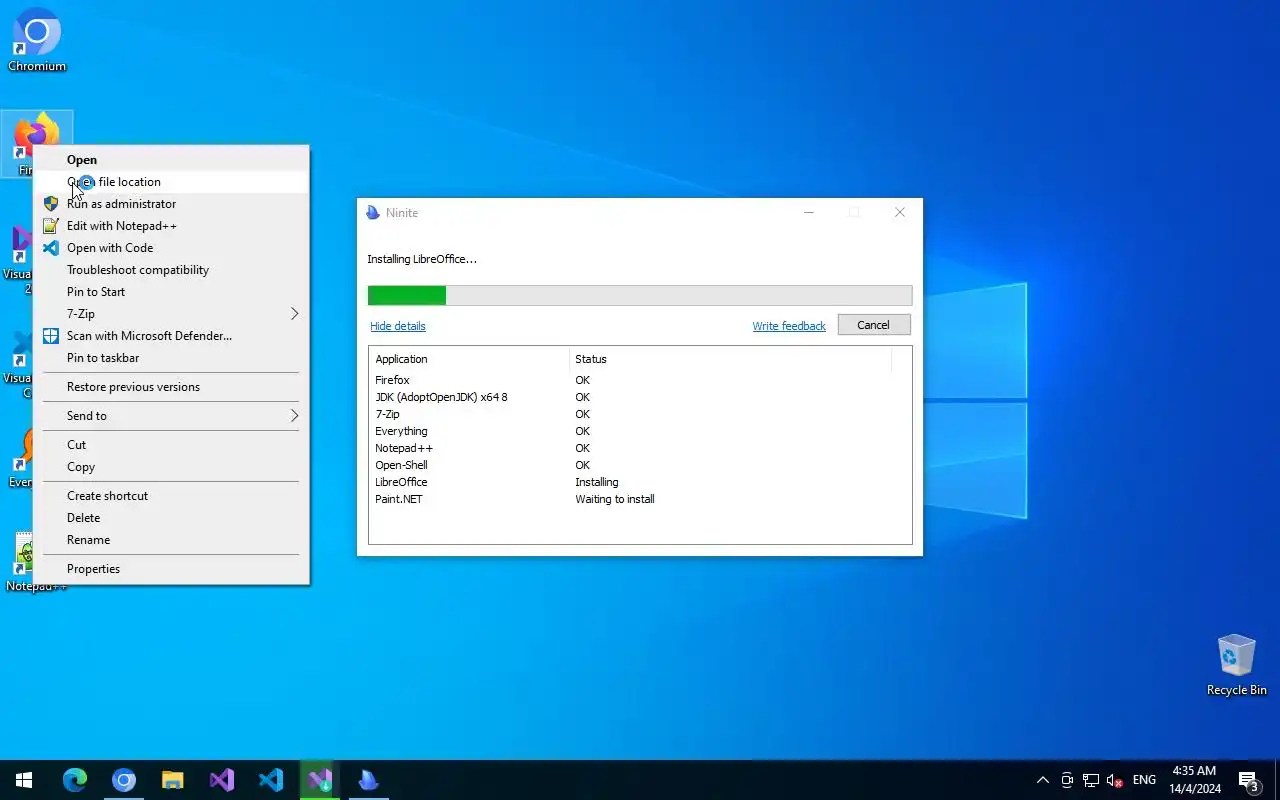Screen dimensions: 1280x800
Task: Cancel the Ninite installation
Action: (873, 325)
